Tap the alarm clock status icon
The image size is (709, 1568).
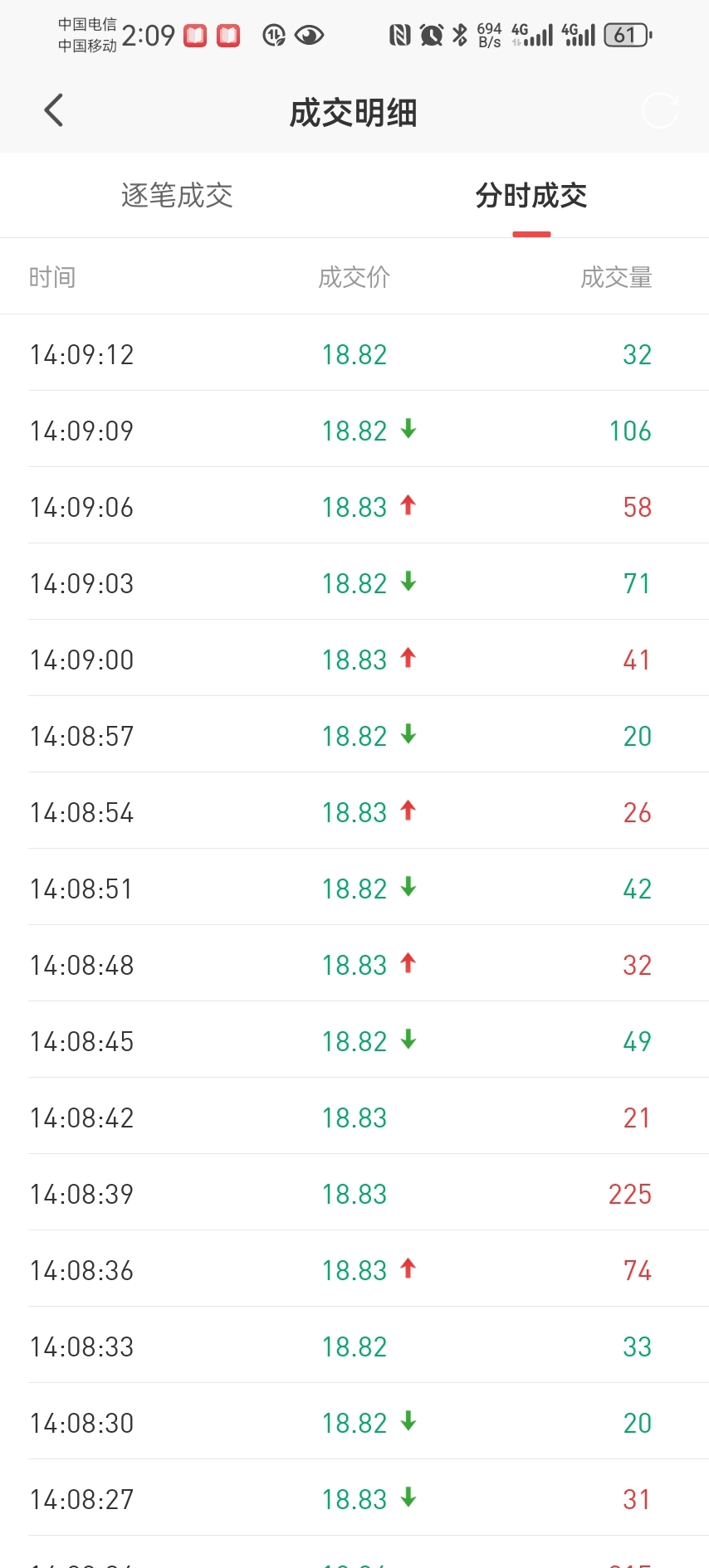point(431,35)
